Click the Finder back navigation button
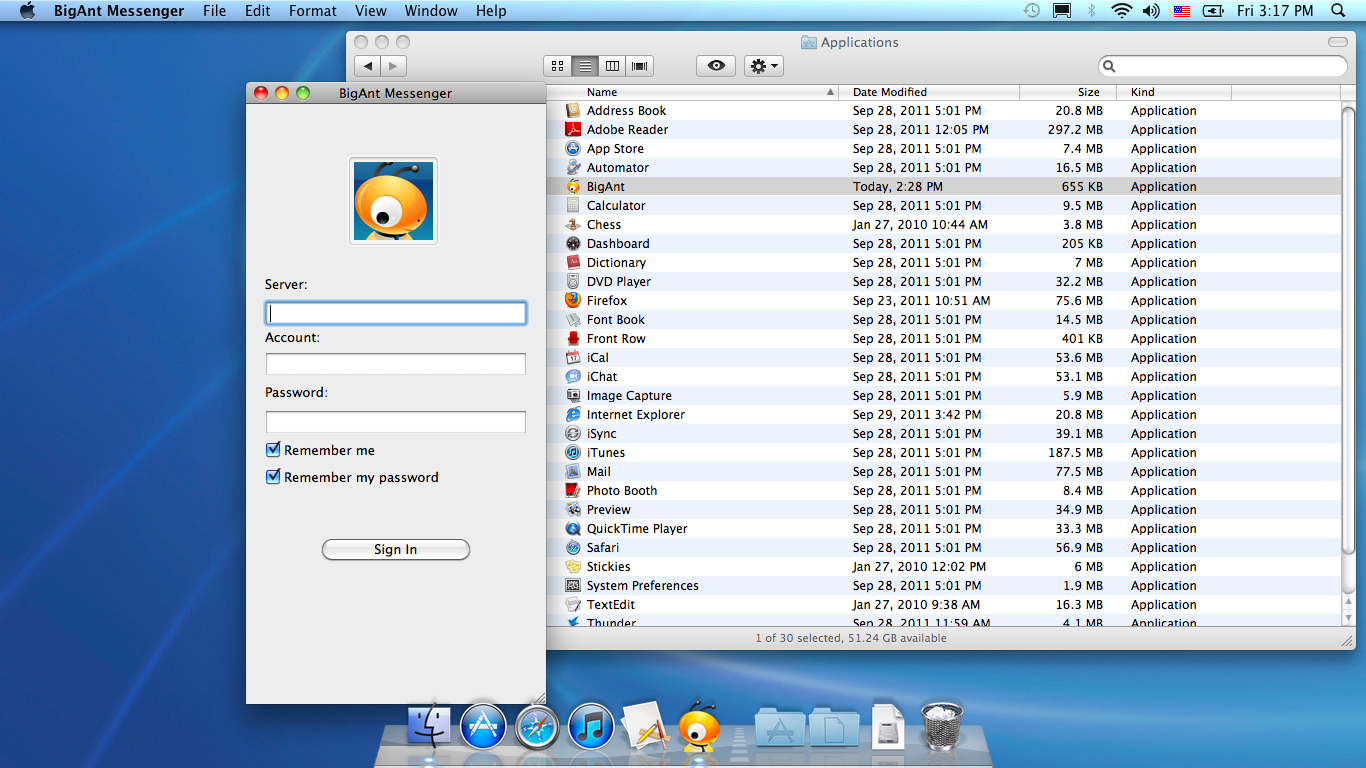This screenshot has width=1366, height=768. coord(368,66)
